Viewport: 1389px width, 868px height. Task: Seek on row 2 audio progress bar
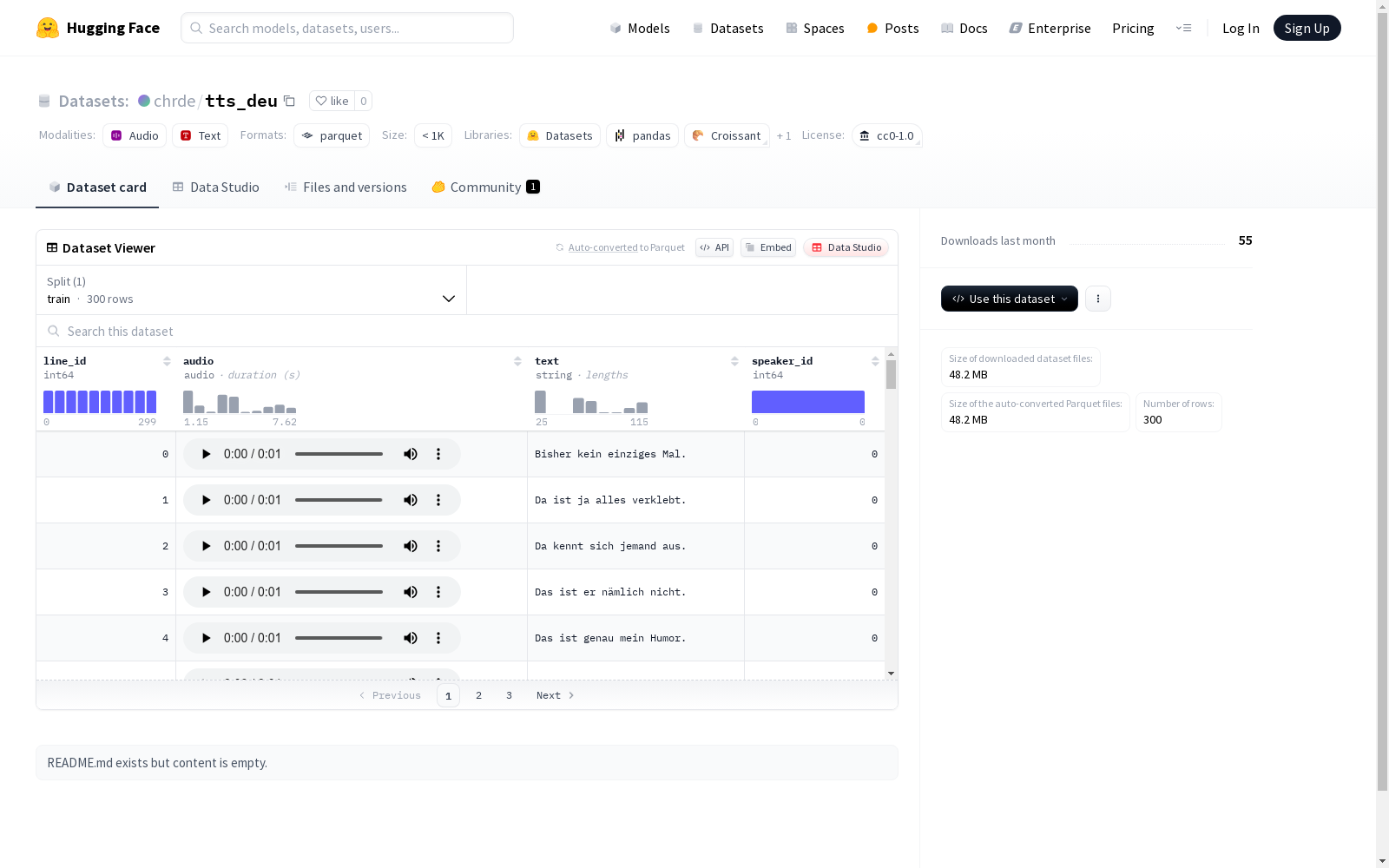pyautogui.click(x=339, y=546)
